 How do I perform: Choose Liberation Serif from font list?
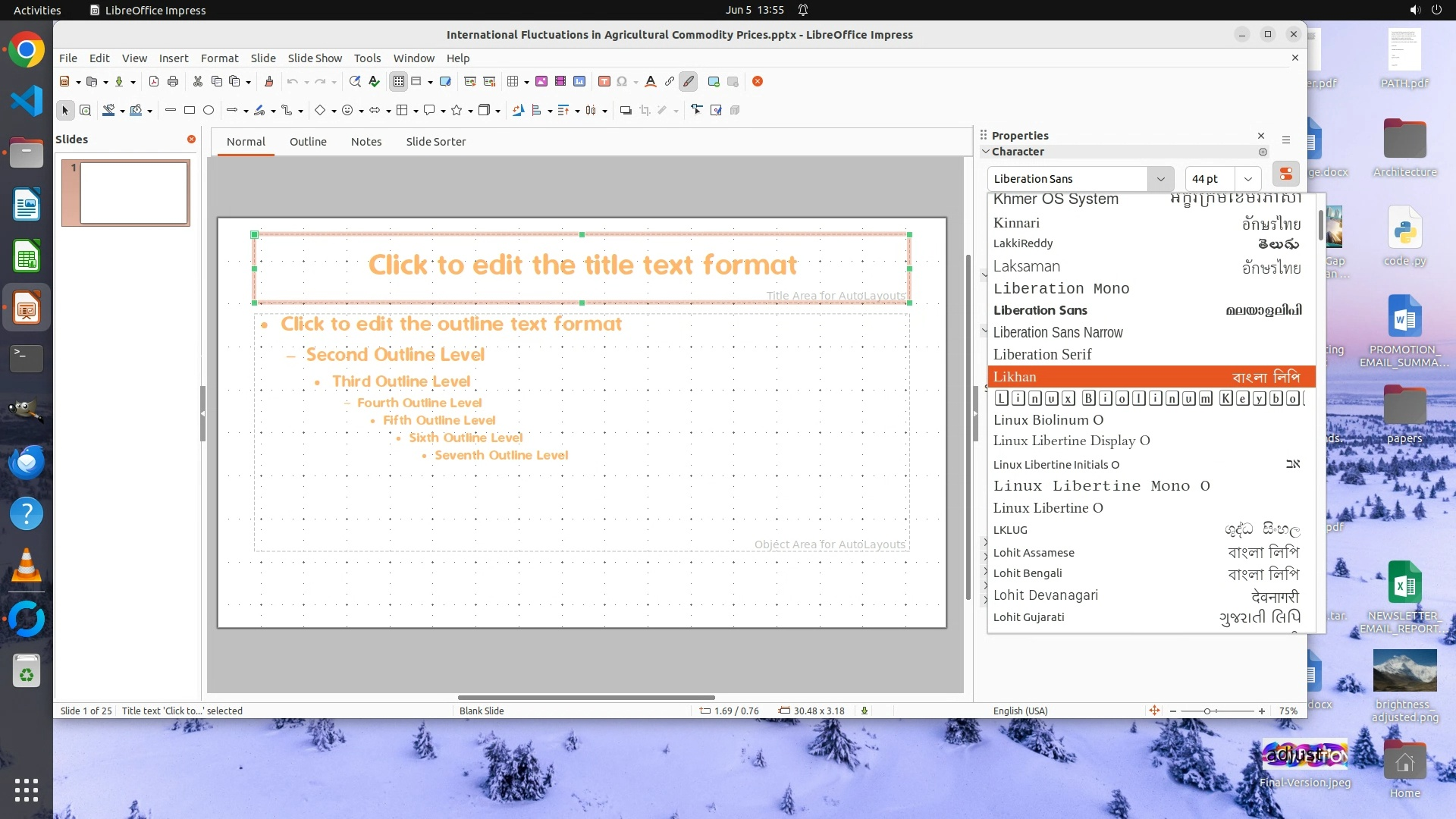[1042, 355]
